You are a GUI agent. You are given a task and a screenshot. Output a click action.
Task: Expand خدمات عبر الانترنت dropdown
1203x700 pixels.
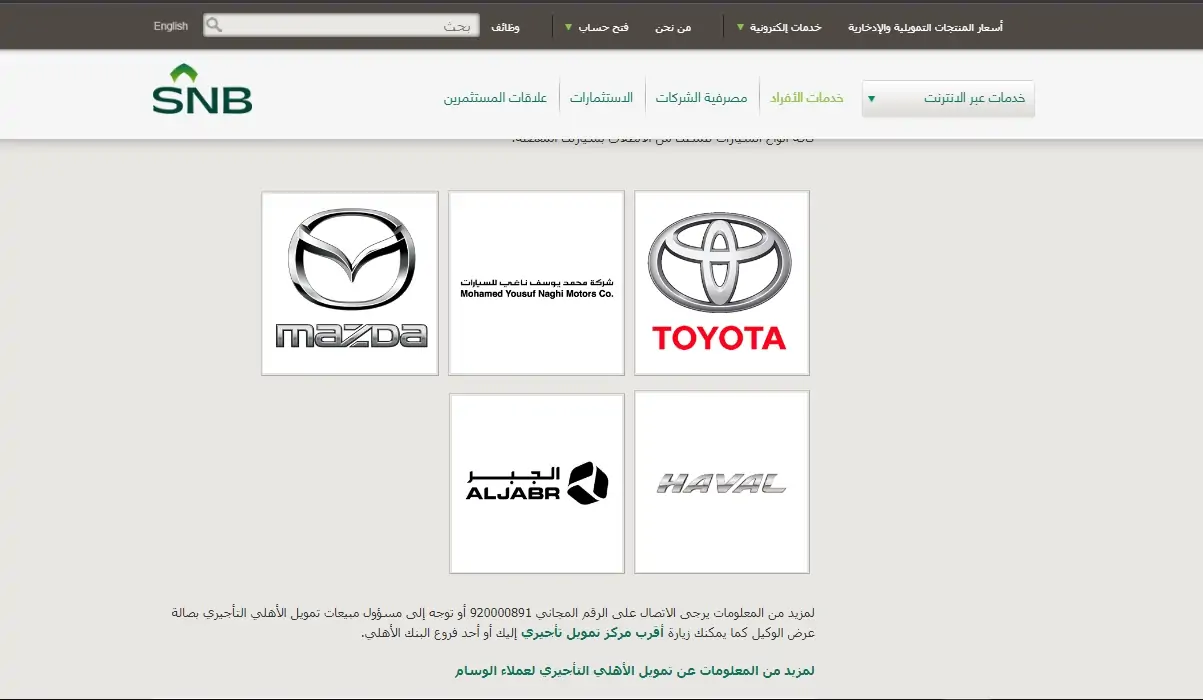[948, 98]
